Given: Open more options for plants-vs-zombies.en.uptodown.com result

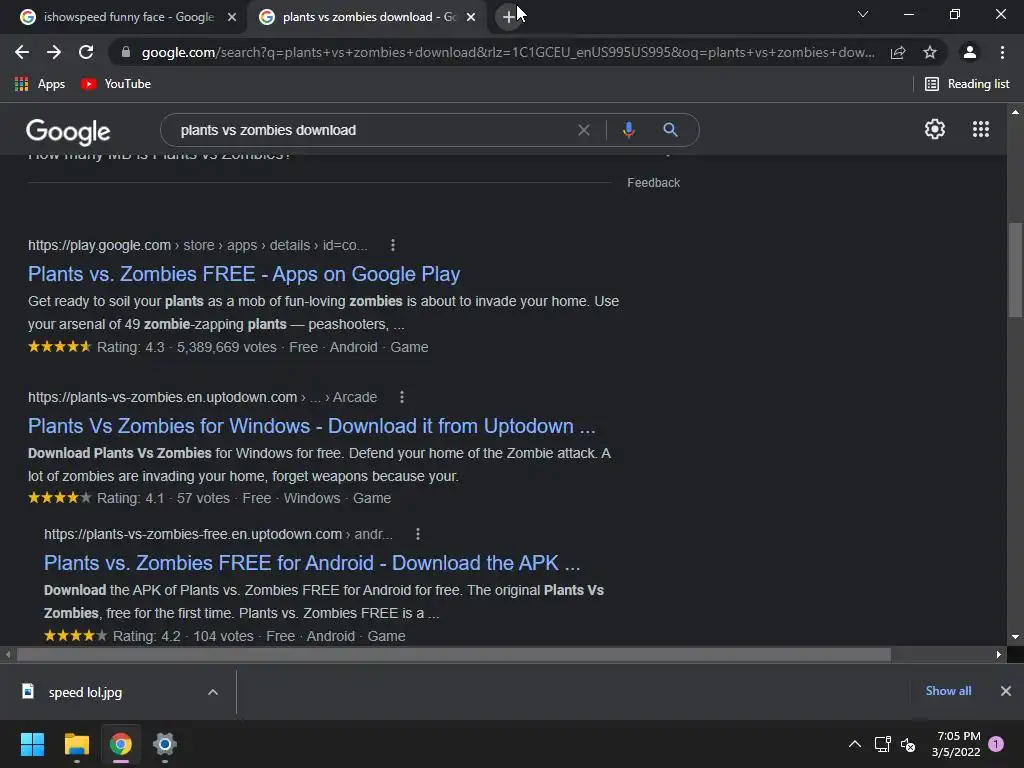Looking at the screenshot, I should 402,397.
